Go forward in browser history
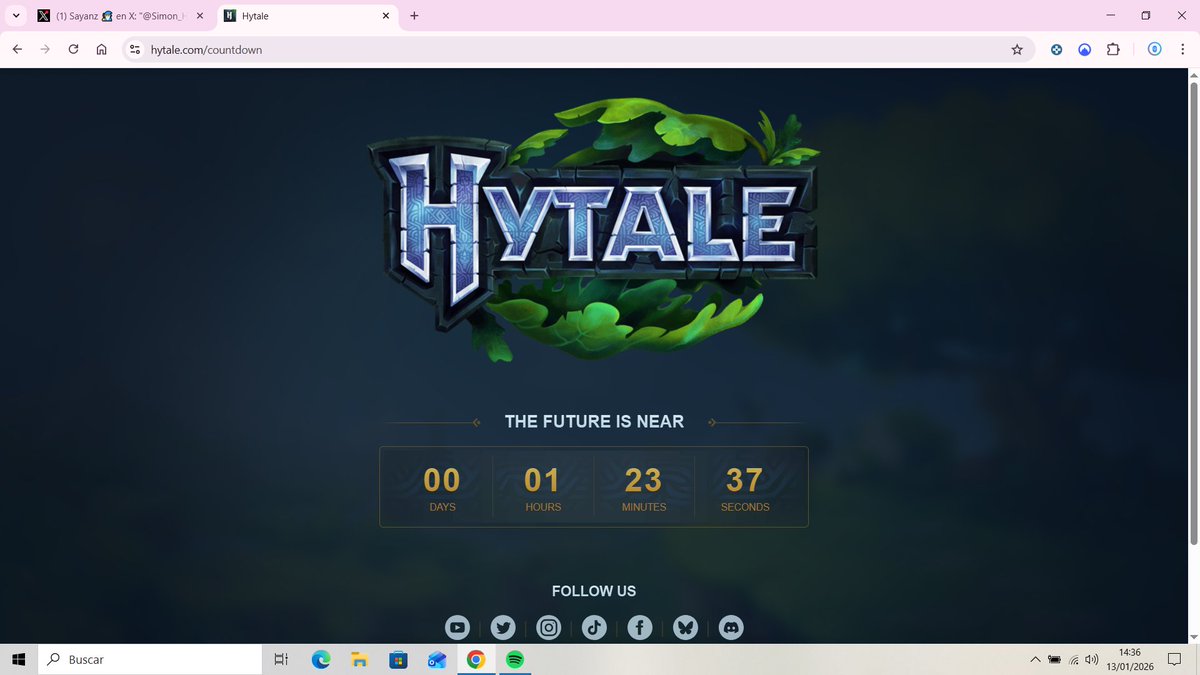Screen dimensions: 1200x675 [x=45, y=49]
